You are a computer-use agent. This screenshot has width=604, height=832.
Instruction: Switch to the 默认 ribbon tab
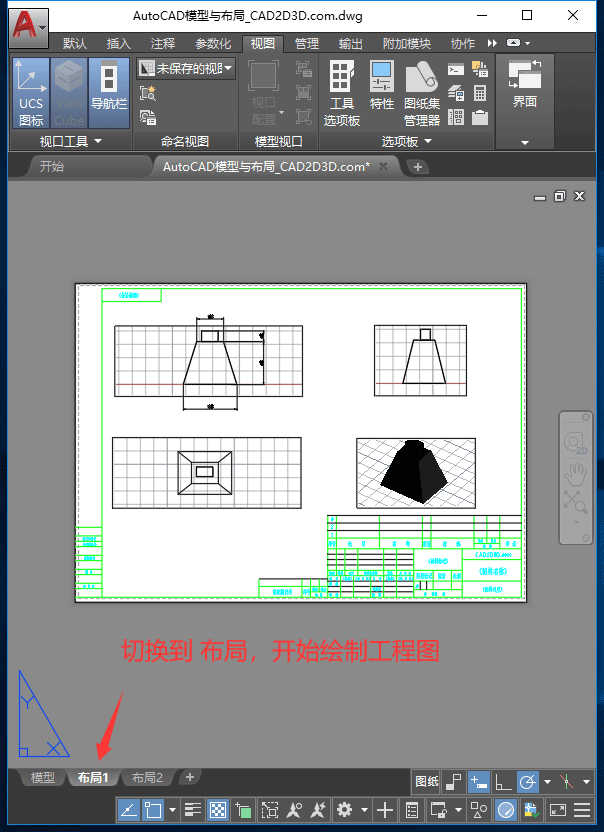coord(74,44)
